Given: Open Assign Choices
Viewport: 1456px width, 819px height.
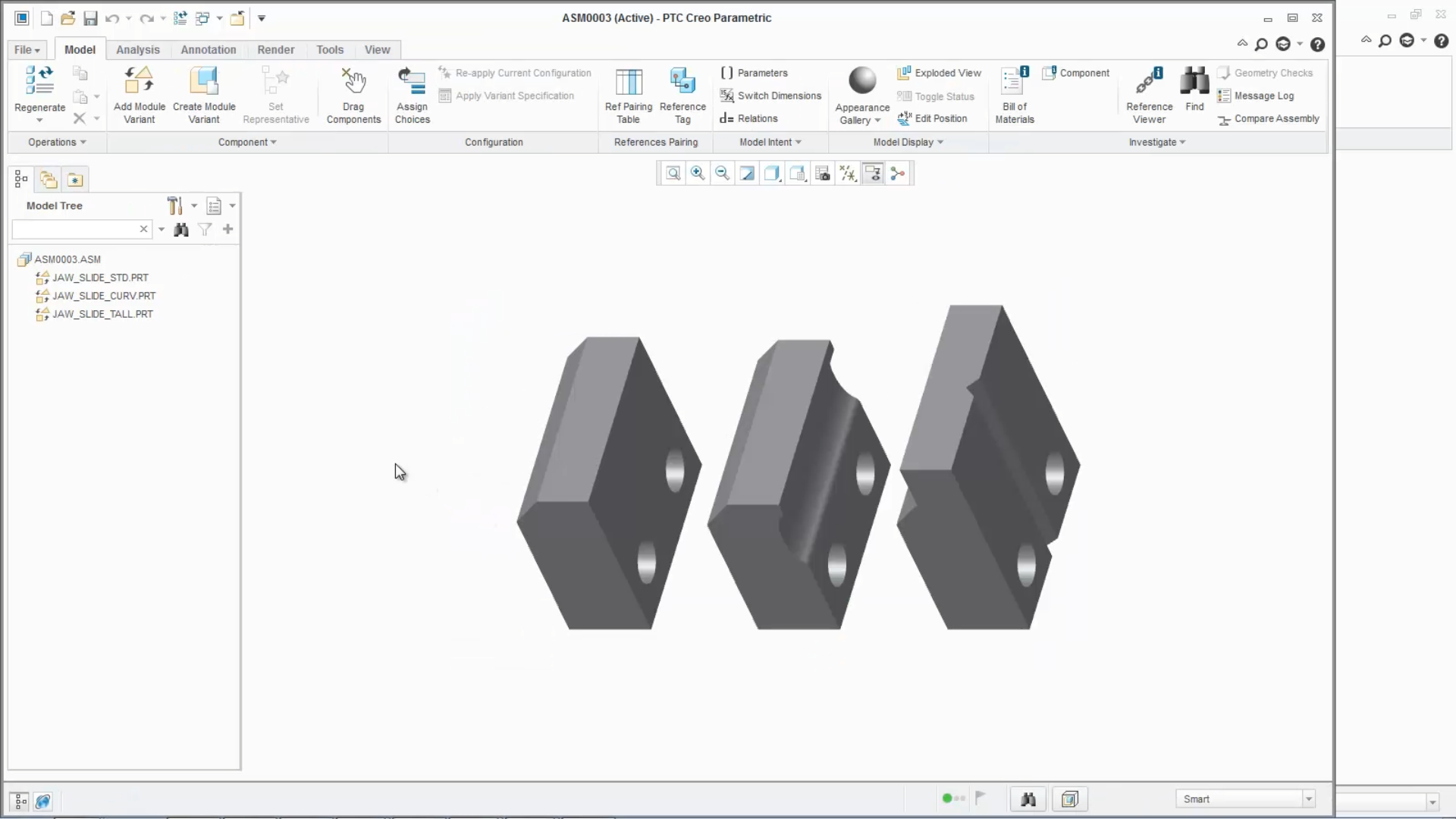Looking at the screenshot, I should click(412, 95).
